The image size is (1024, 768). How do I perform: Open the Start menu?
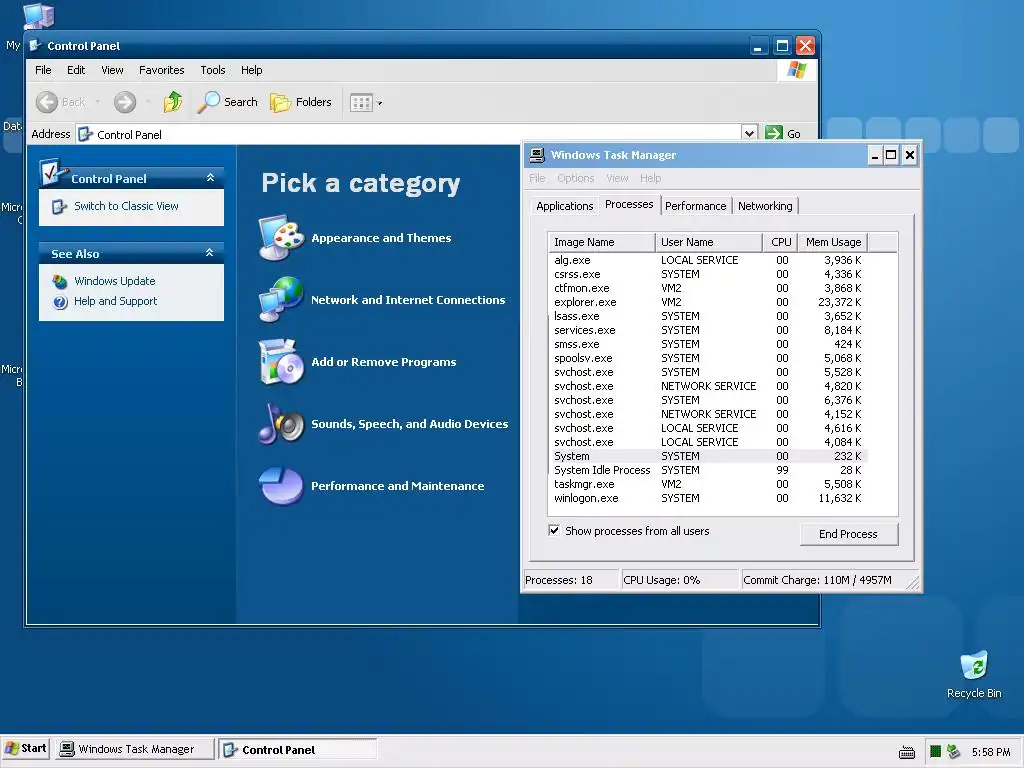point(26,748)
